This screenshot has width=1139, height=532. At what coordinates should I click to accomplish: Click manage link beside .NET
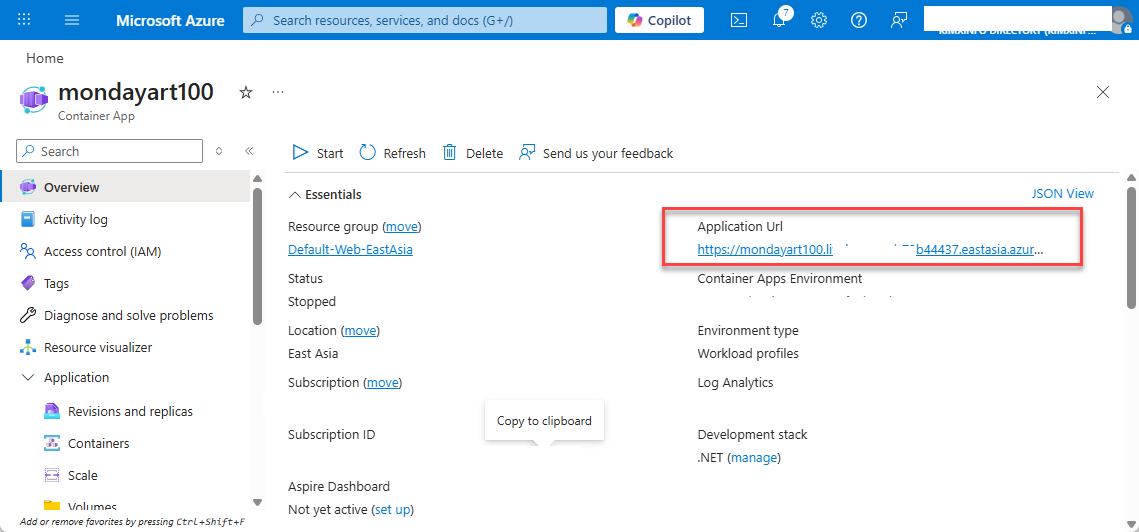click(x=754, y=458)
